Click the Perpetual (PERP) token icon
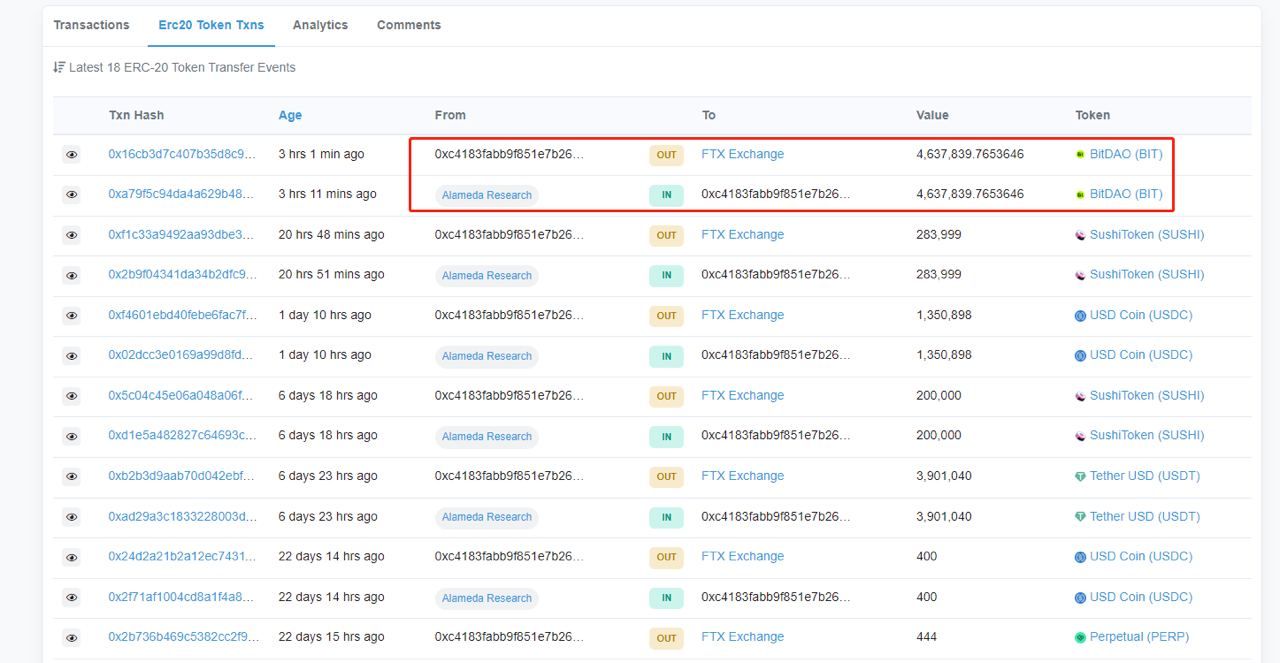Image resolution: width=1280 pixels, height=663 pixels. pyautogui.click(x=1080, y=638)
